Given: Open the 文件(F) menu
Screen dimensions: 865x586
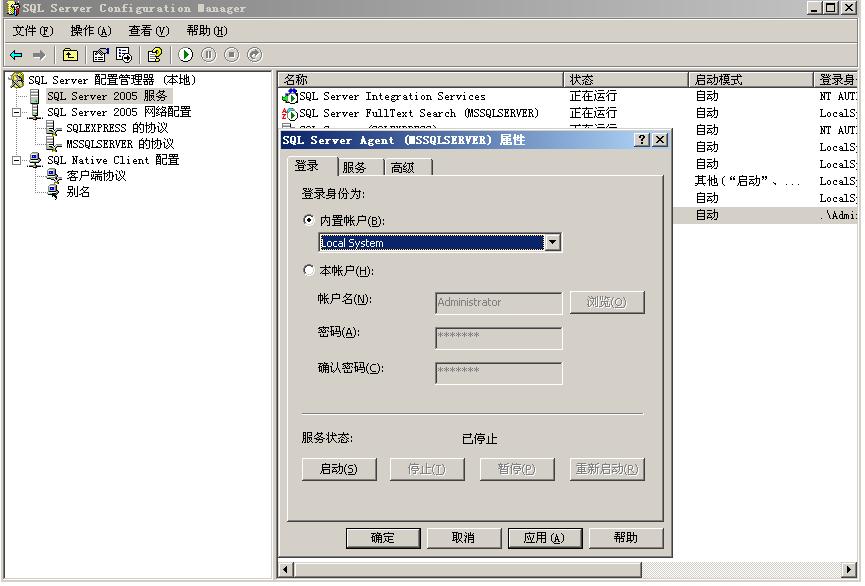Looking at the screenshot, I should point(33,31).
